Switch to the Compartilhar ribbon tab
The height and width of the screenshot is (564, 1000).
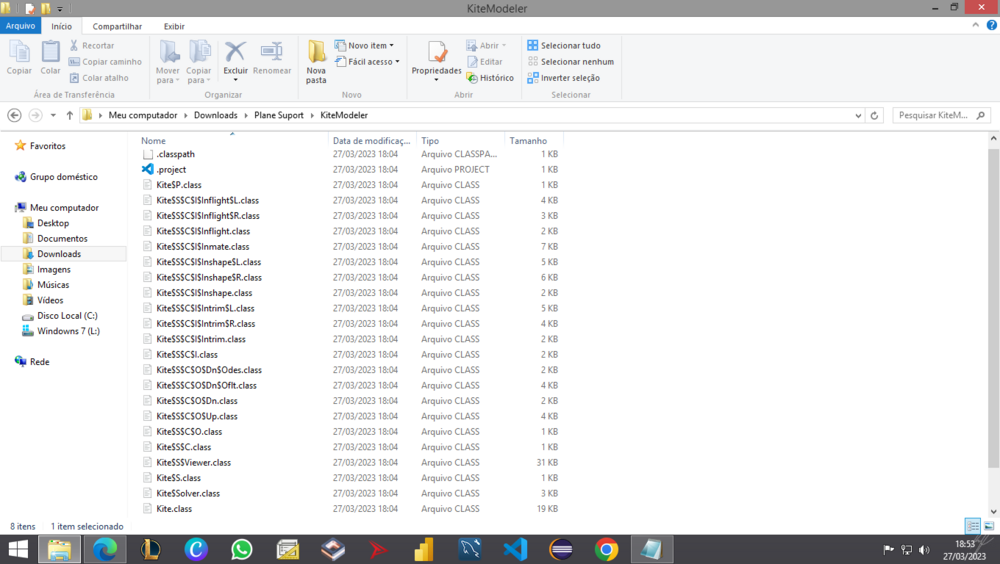117,27
